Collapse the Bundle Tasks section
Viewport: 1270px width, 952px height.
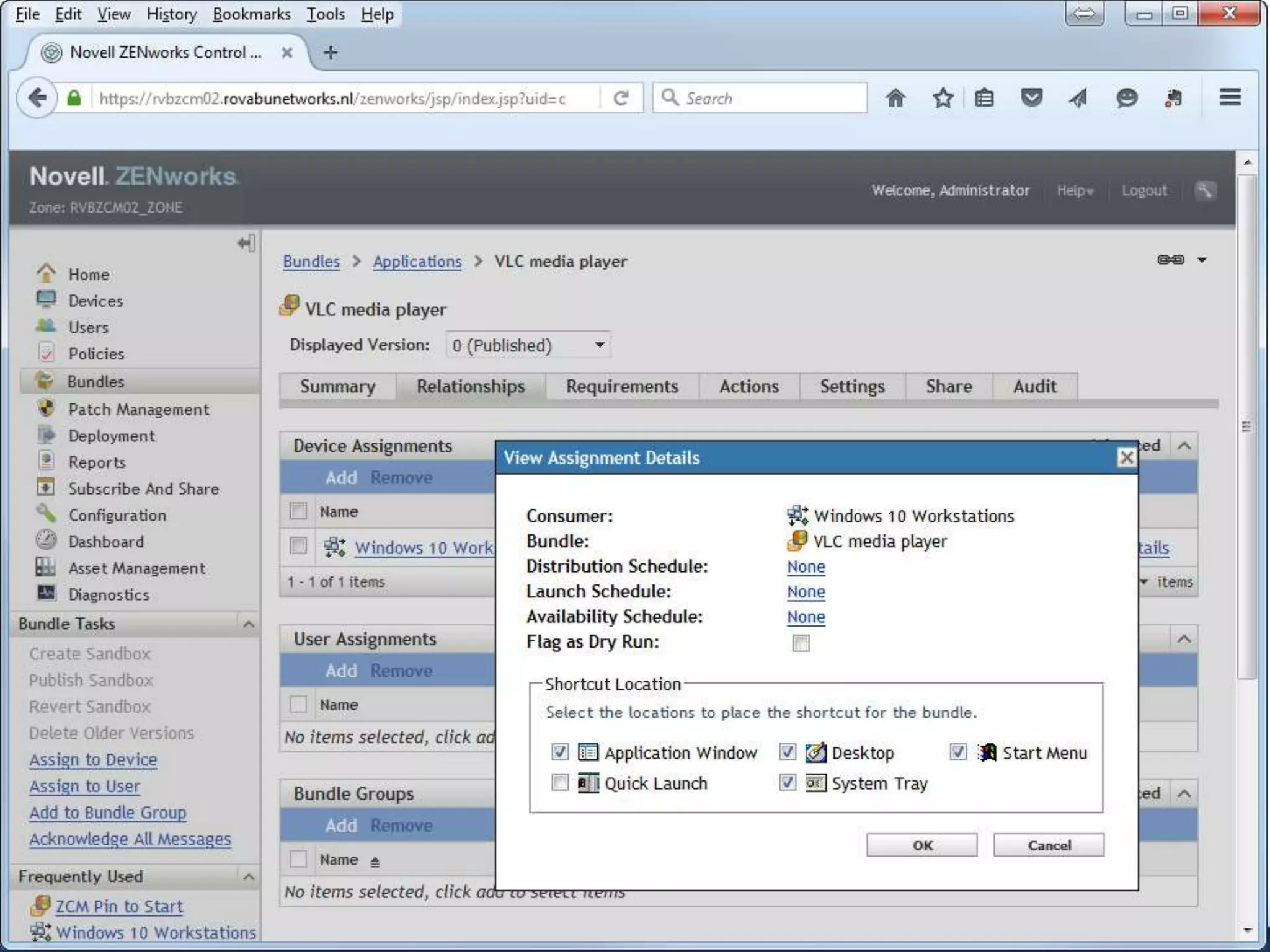click(249, 624)
